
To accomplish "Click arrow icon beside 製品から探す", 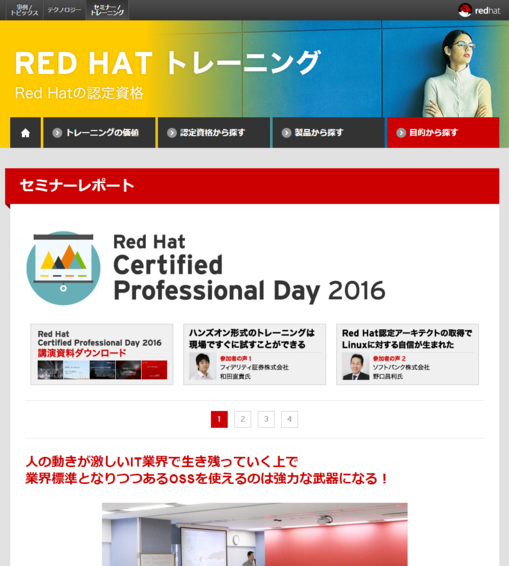I will pyautogui.click(x=286, y=133).
